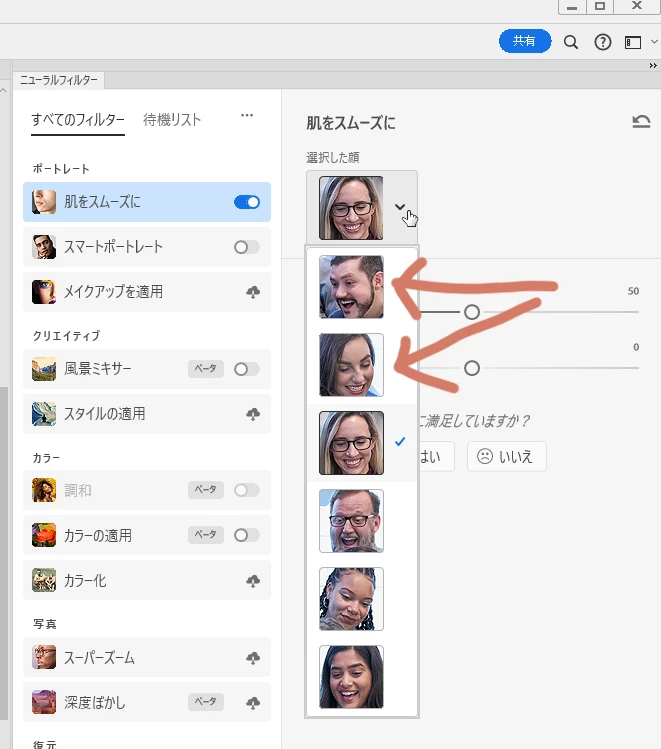Download メイクアップを適用 filter cloud icon

253,292
